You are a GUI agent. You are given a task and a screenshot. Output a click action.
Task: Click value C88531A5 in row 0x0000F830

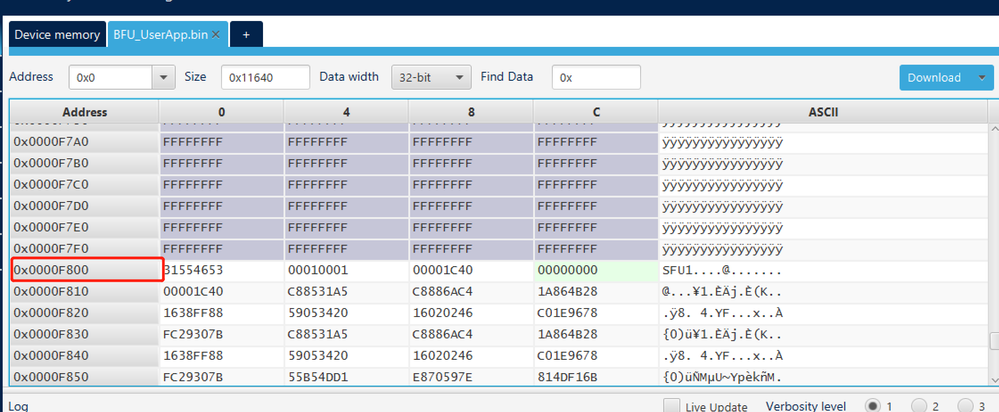click(346, 334)
